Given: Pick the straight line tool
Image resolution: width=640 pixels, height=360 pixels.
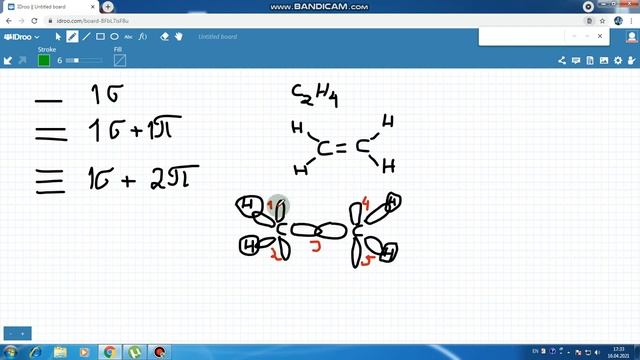Looking at the screenshot, I should [86, 37].
